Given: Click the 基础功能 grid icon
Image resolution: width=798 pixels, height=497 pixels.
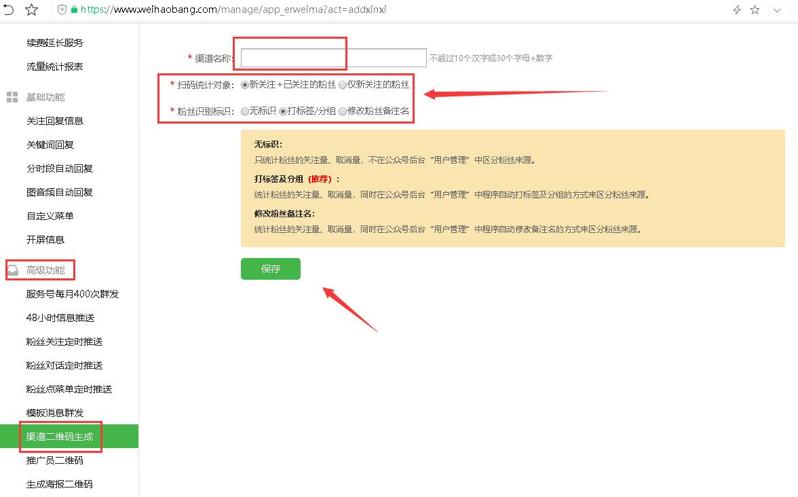Looking at the screenshot, I should 12,97.
